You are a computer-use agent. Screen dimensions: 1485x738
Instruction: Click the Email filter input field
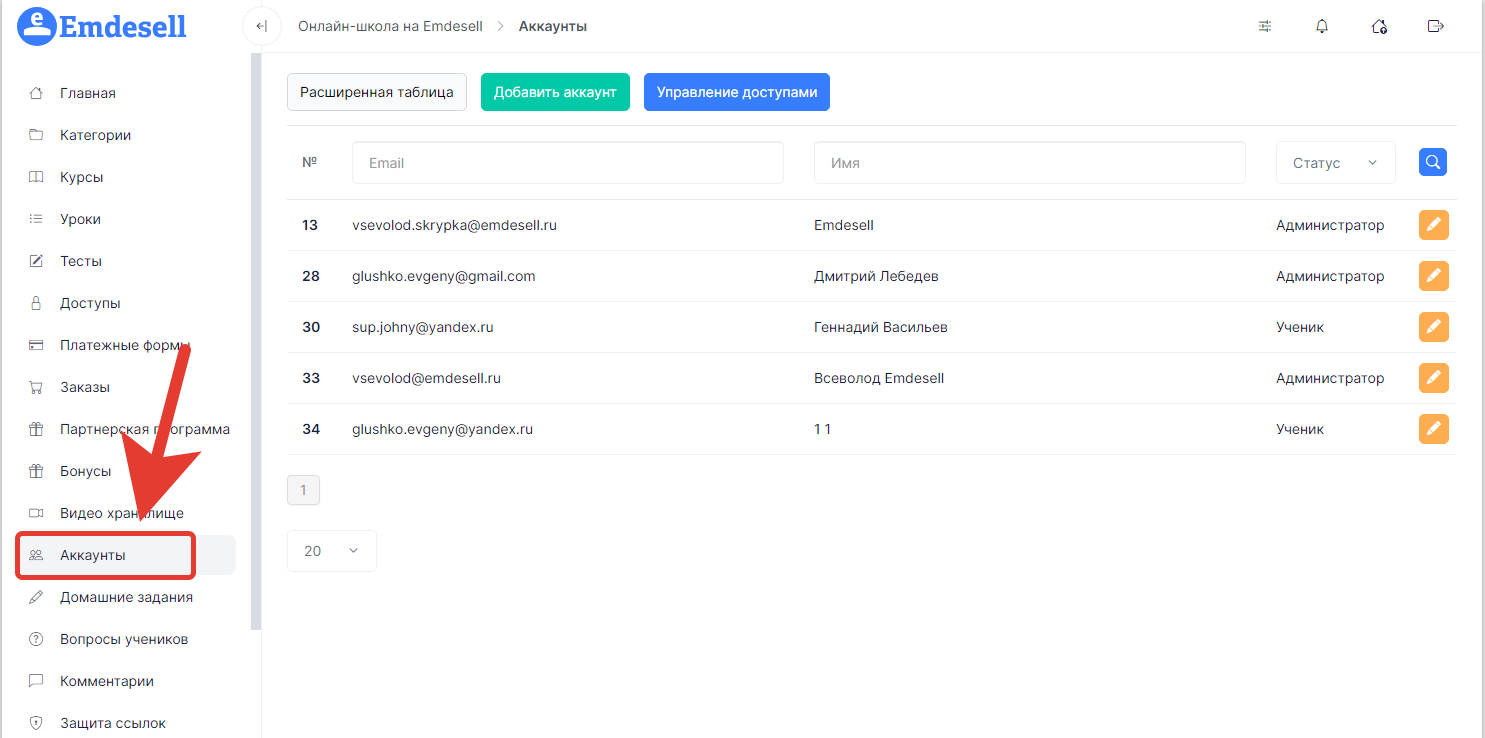567,163
